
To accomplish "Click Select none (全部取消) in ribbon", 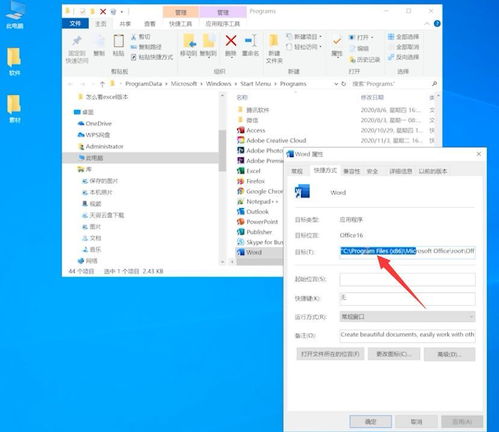I will coord(403,47).
